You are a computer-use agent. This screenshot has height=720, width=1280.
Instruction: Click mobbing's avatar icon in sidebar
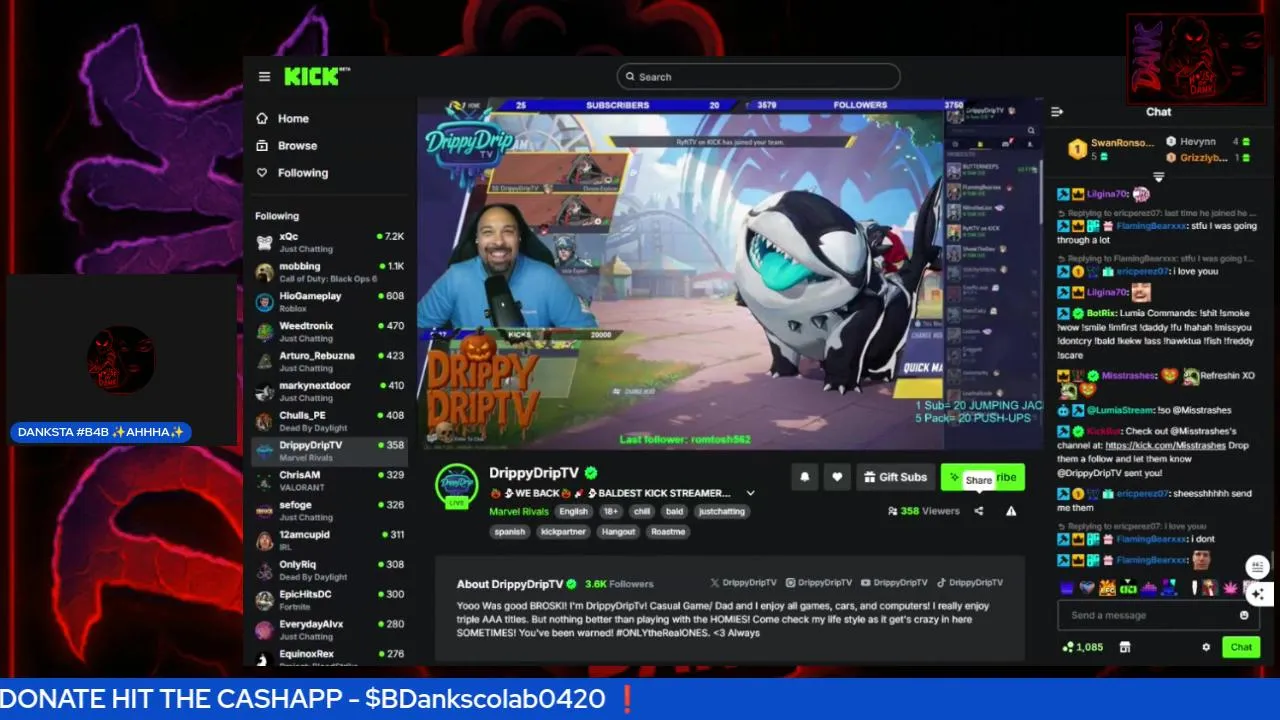pos(264,272)
